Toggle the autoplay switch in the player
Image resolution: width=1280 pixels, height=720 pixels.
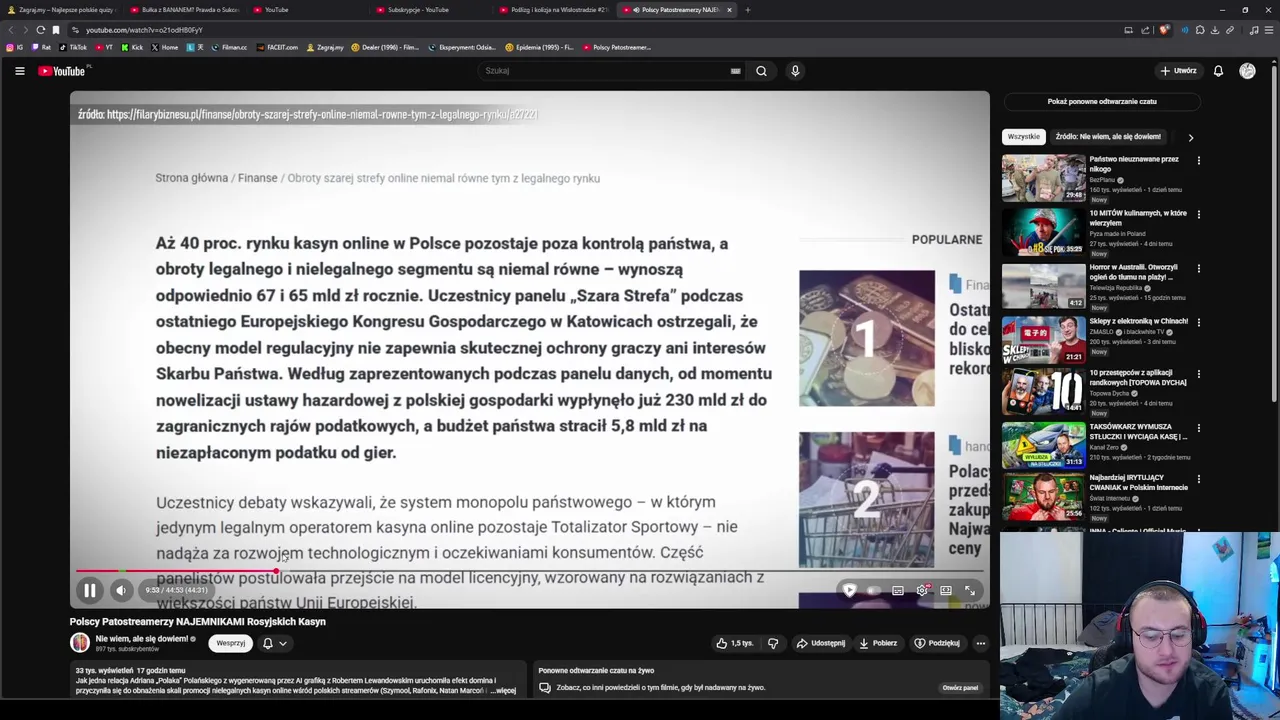pos(874,591)
